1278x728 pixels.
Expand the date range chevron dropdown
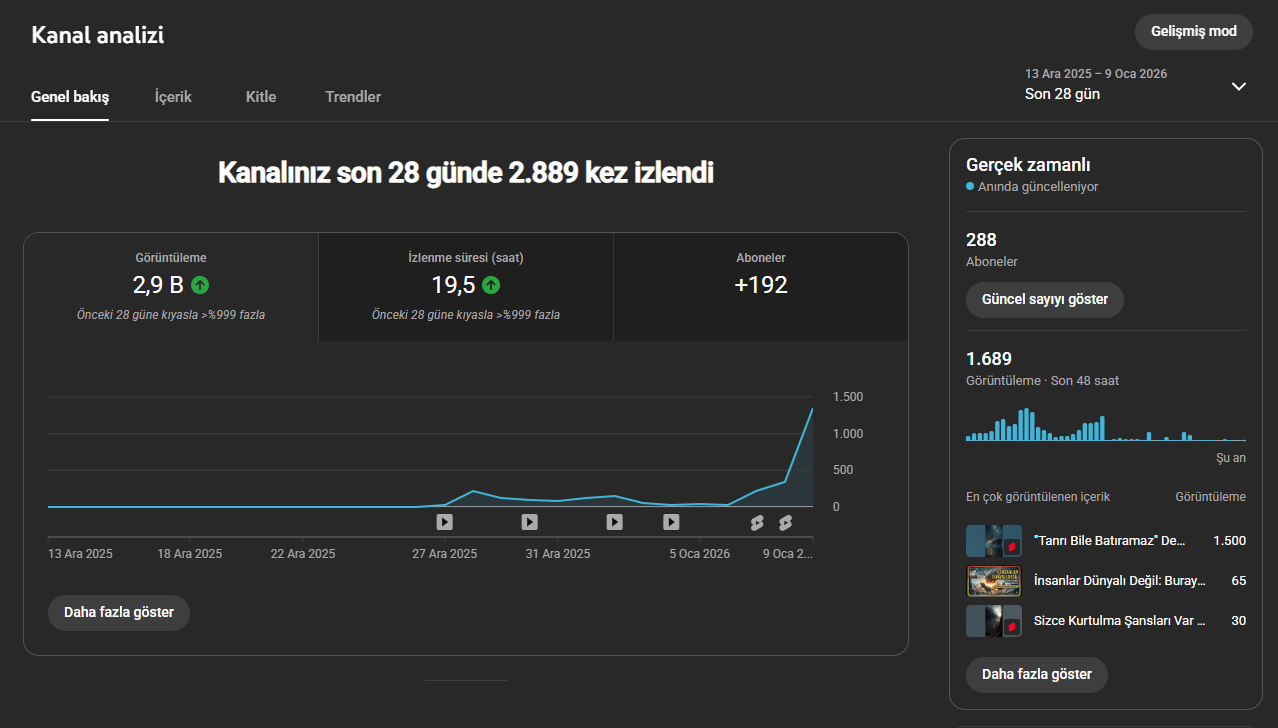pos(1239,86)
